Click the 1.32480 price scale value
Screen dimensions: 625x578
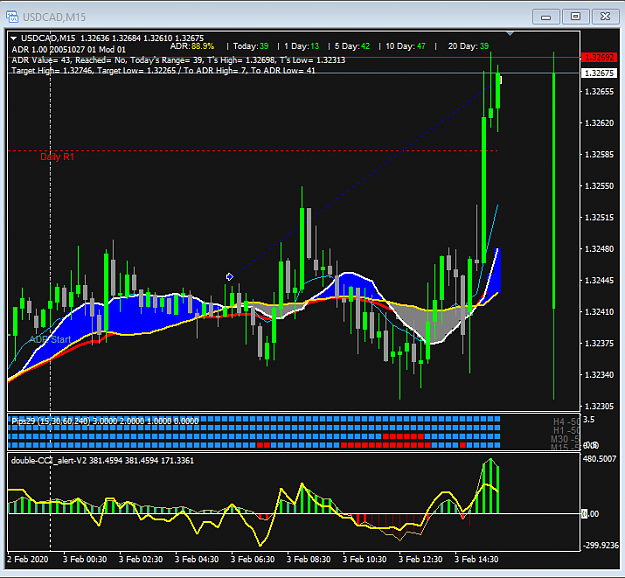[599, 249]
